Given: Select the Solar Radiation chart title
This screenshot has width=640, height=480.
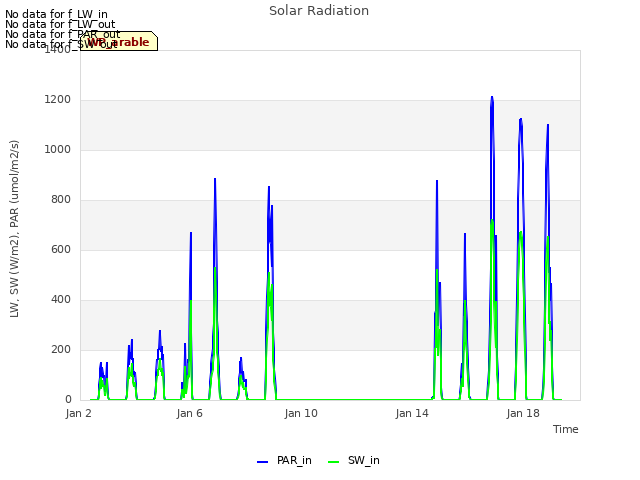Looking at the screenshot, I should coord(319,11).
